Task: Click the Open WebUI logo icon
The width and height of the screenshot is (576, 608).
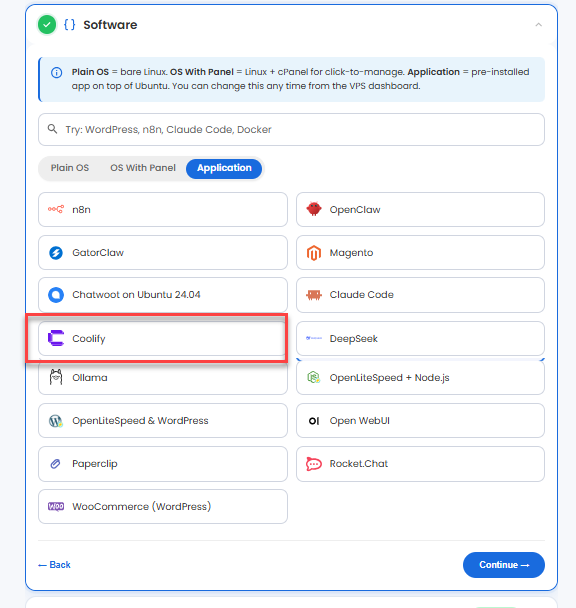Action: click(x=314, y=421)
